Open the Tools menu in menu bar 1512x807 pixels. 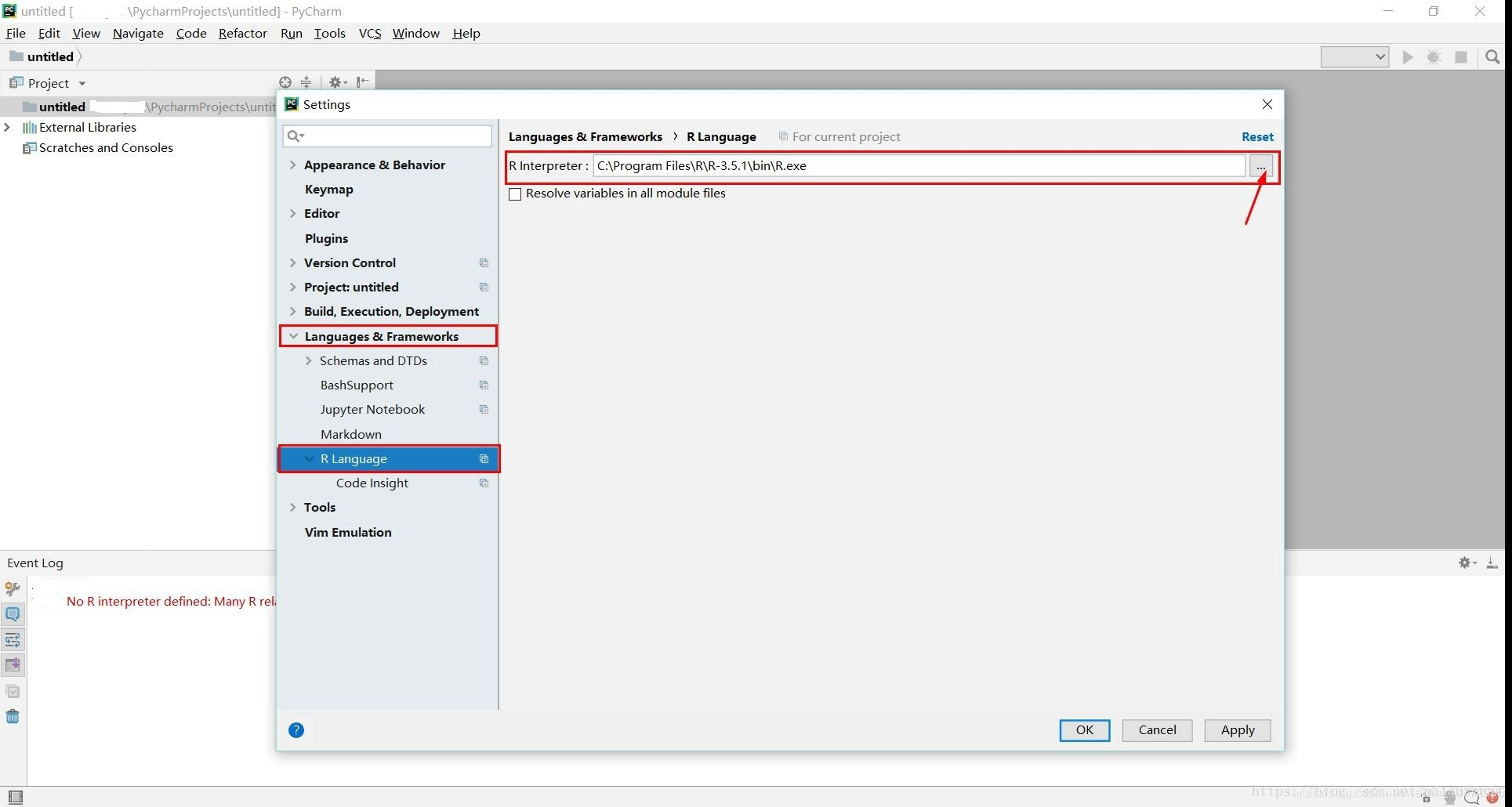pyautogui.click(x=330, y=33)
